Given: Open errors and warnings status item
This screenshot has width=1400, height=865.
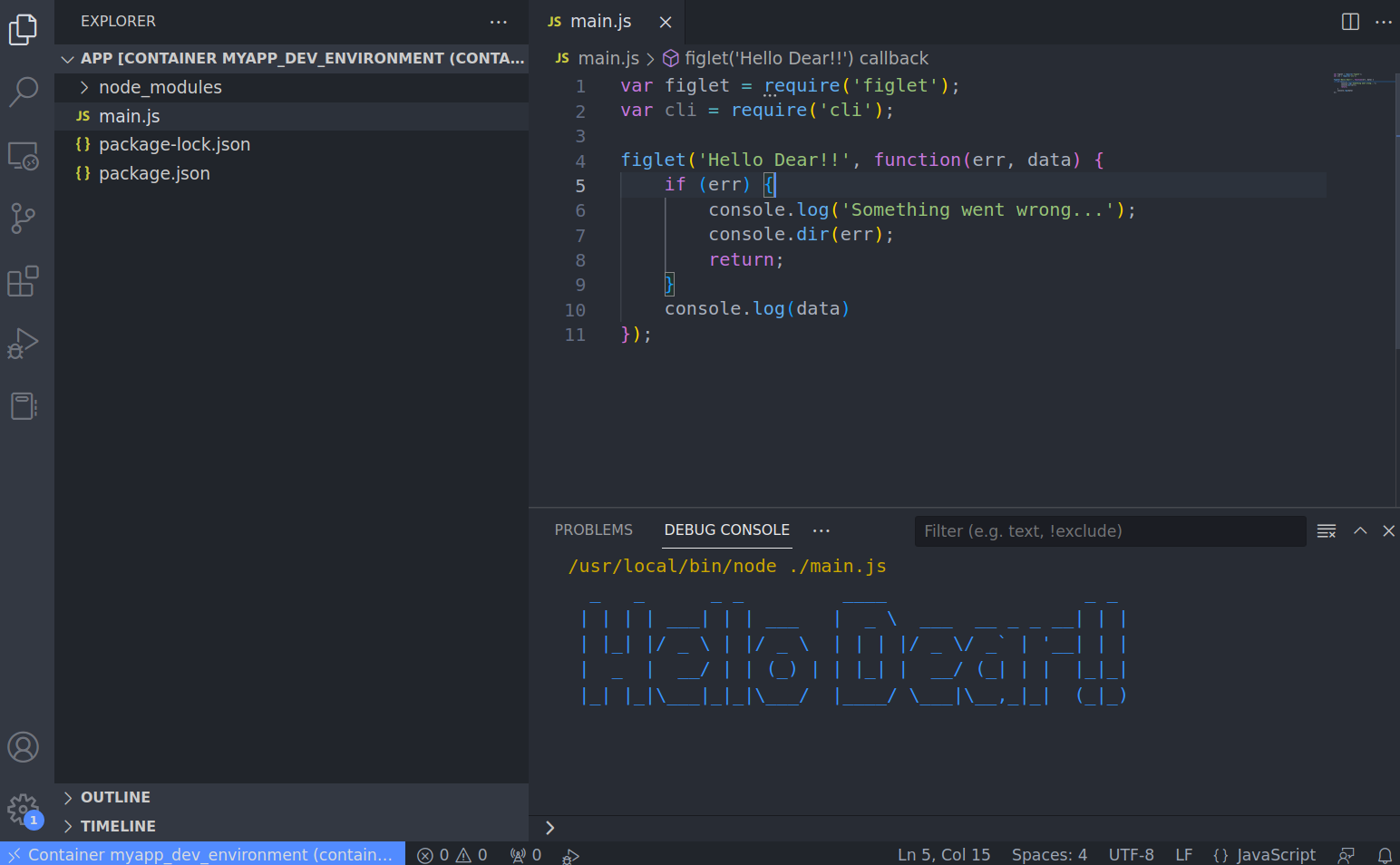Looking at the screenshot, I should (452, 854).
